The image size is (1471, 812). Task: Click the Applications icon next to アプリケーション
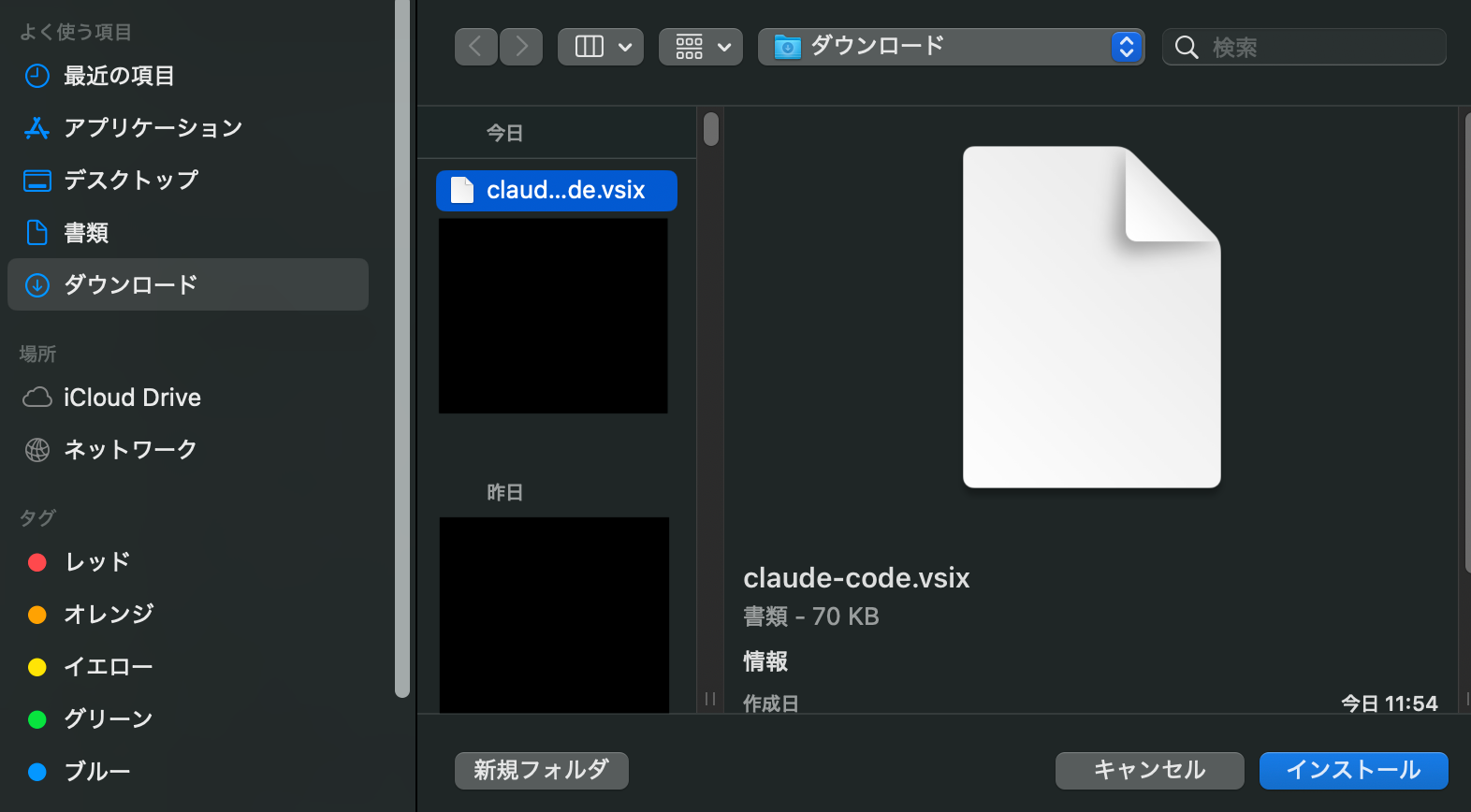(x=36, y=128)
